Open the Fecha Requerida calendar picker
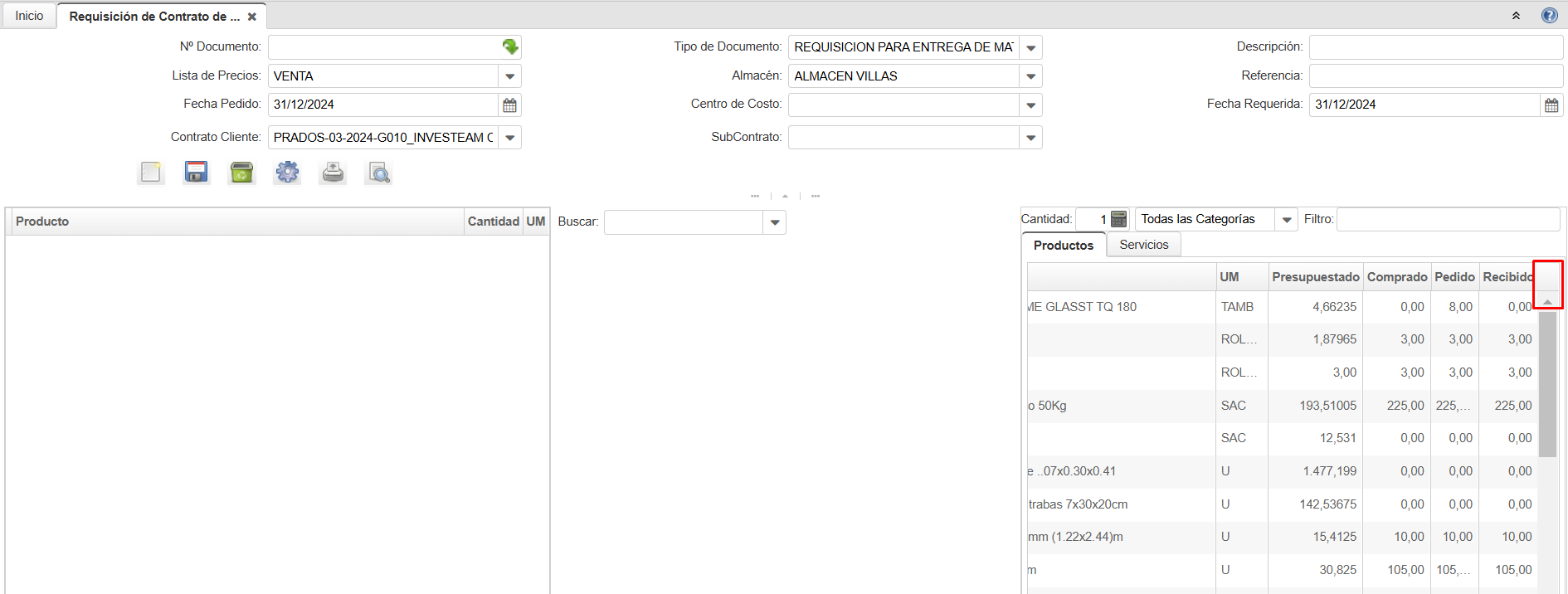The width and height of the screenshot is (1568, 594). (x=1551, y=105)
